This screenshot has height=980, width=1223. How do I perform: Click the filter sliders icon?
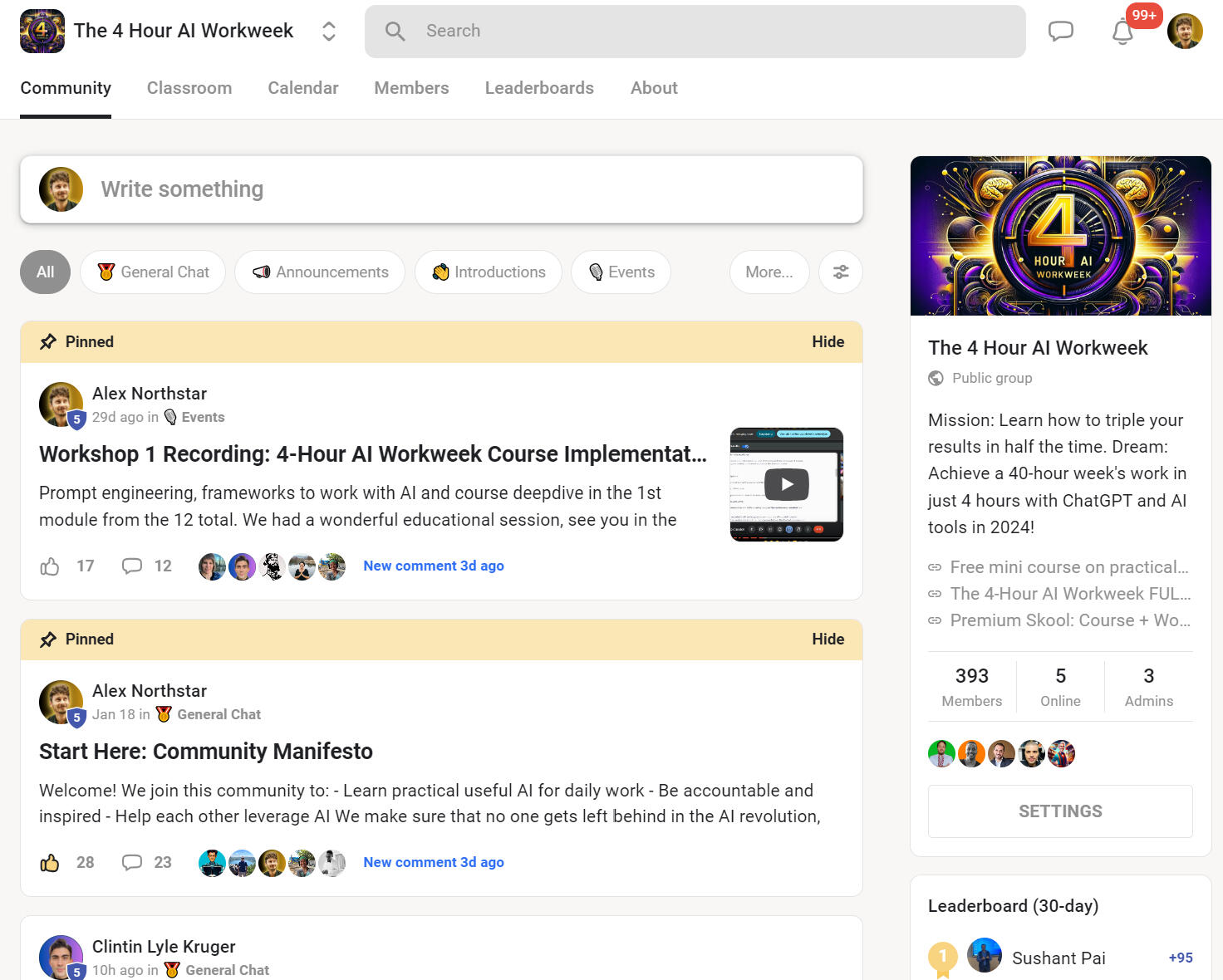point(840,272)
